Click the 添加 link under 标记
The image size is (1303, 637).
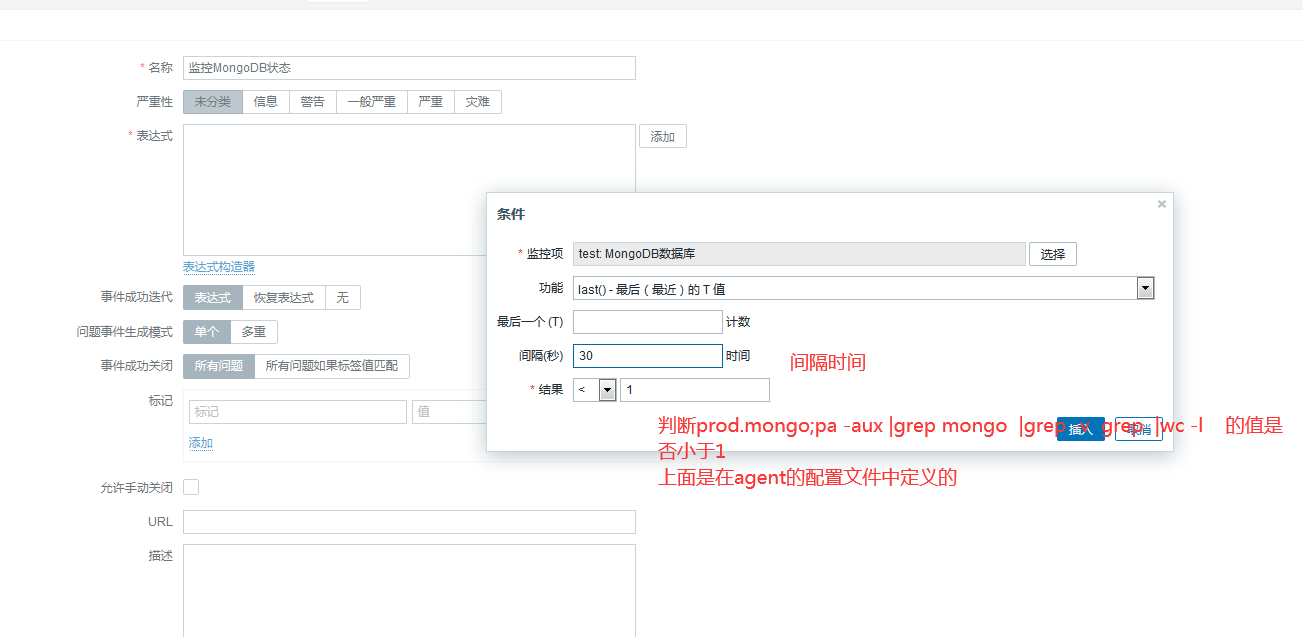[200, 443]
